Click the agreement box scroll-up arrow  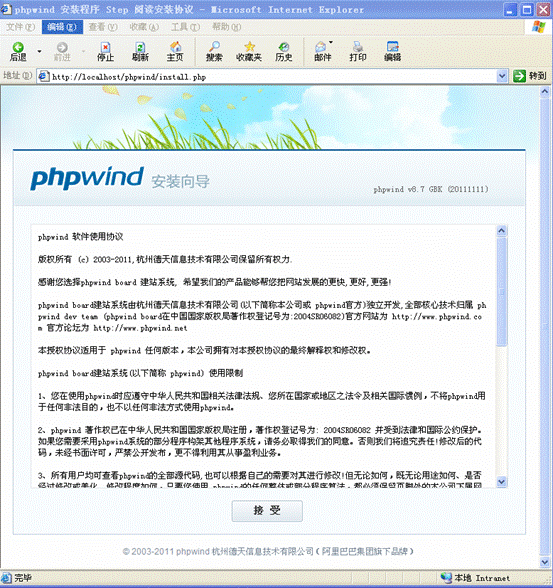[502, 231]
